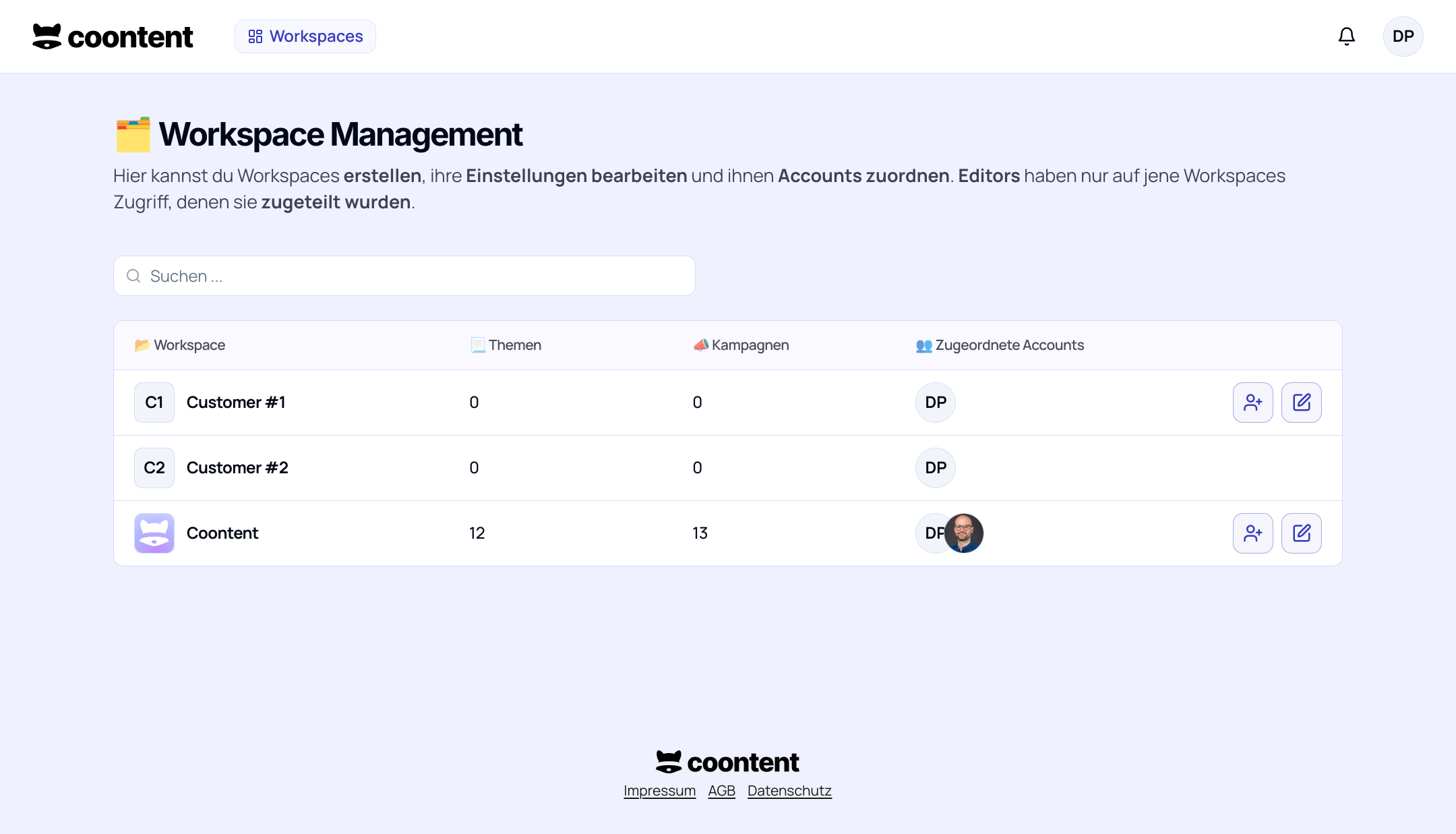Select the Coontent workspace name
This screenshot has height=834, width=1456.
[222, 533]
